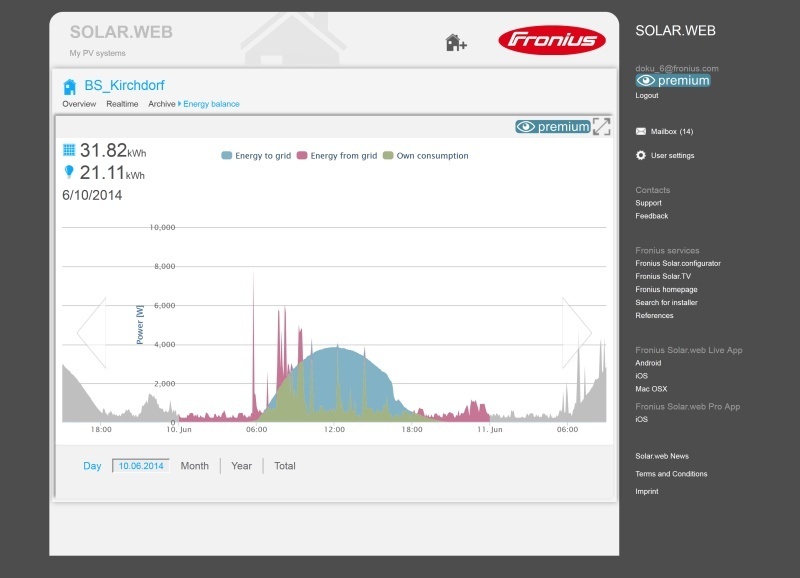
Task: Click the BS_Kirchdorf system name
Action: 124,85
